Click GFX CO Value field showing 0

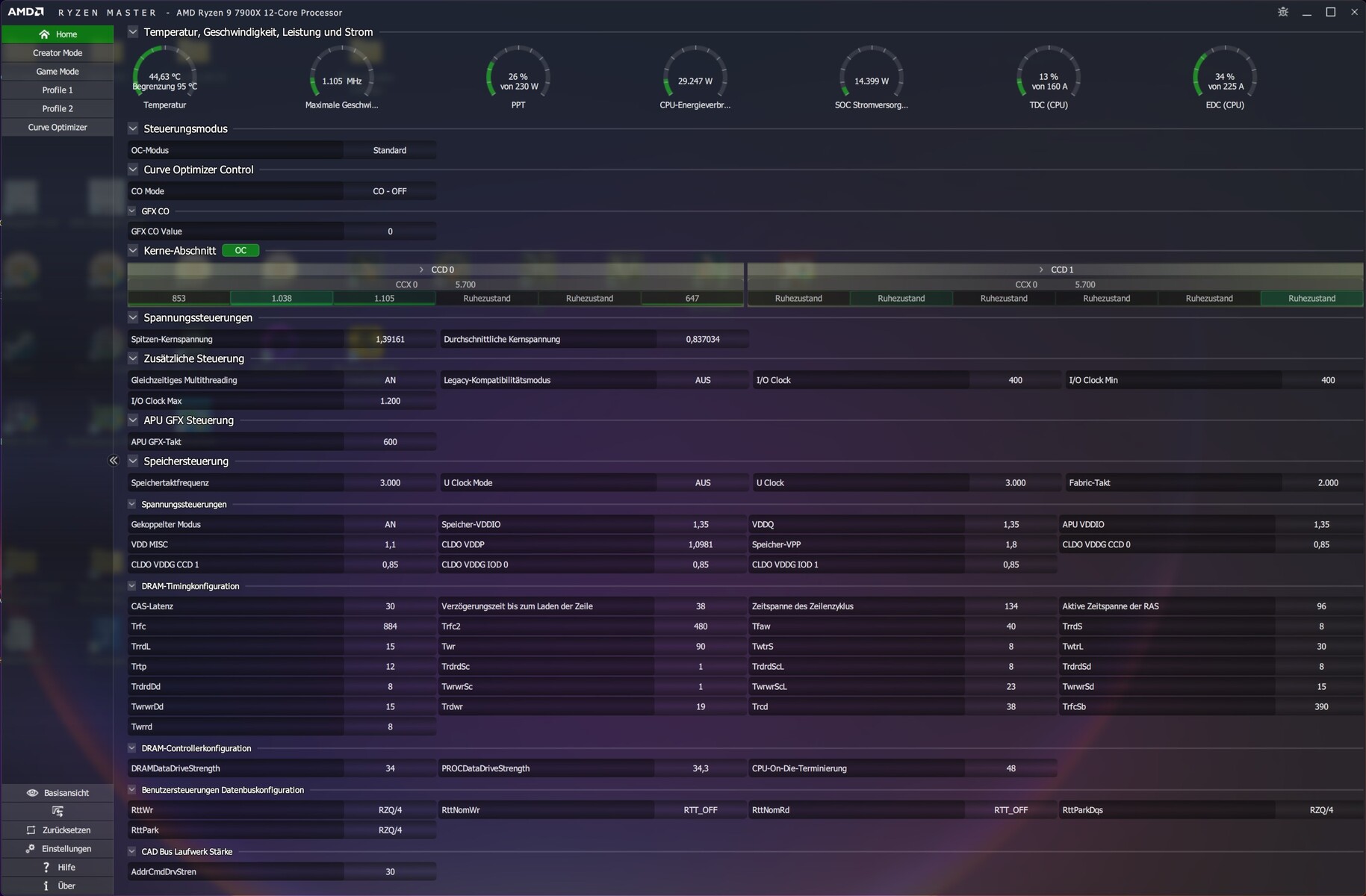pos(390,232)
